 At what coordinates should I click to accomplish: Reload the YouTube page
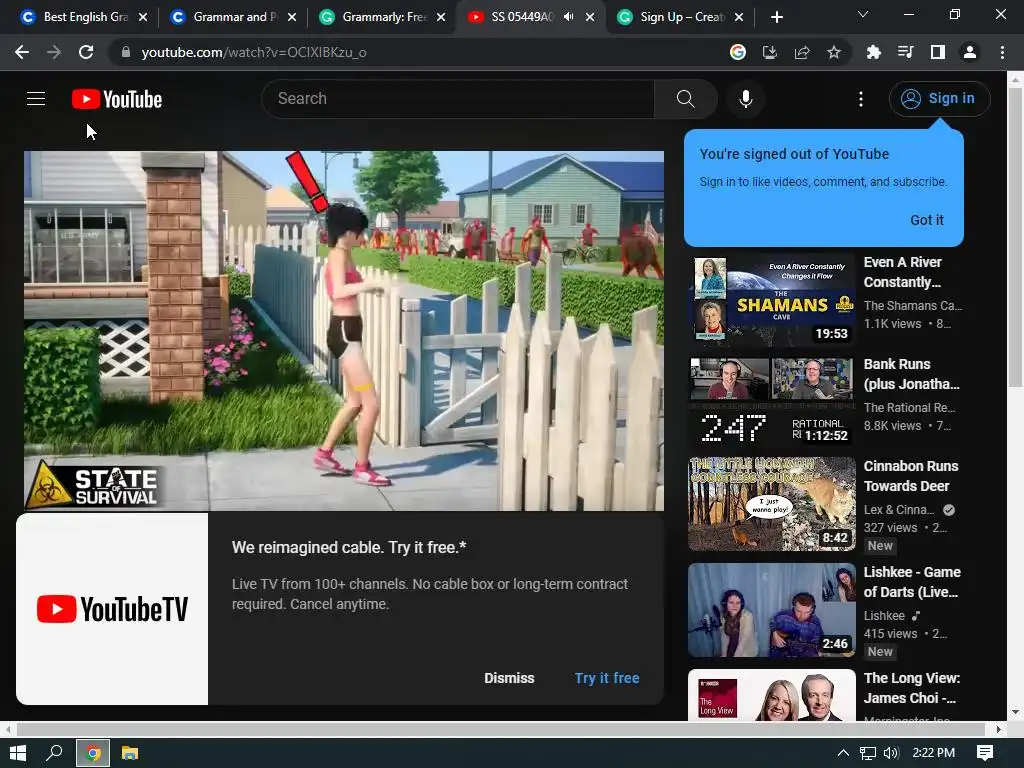point(86,52)
